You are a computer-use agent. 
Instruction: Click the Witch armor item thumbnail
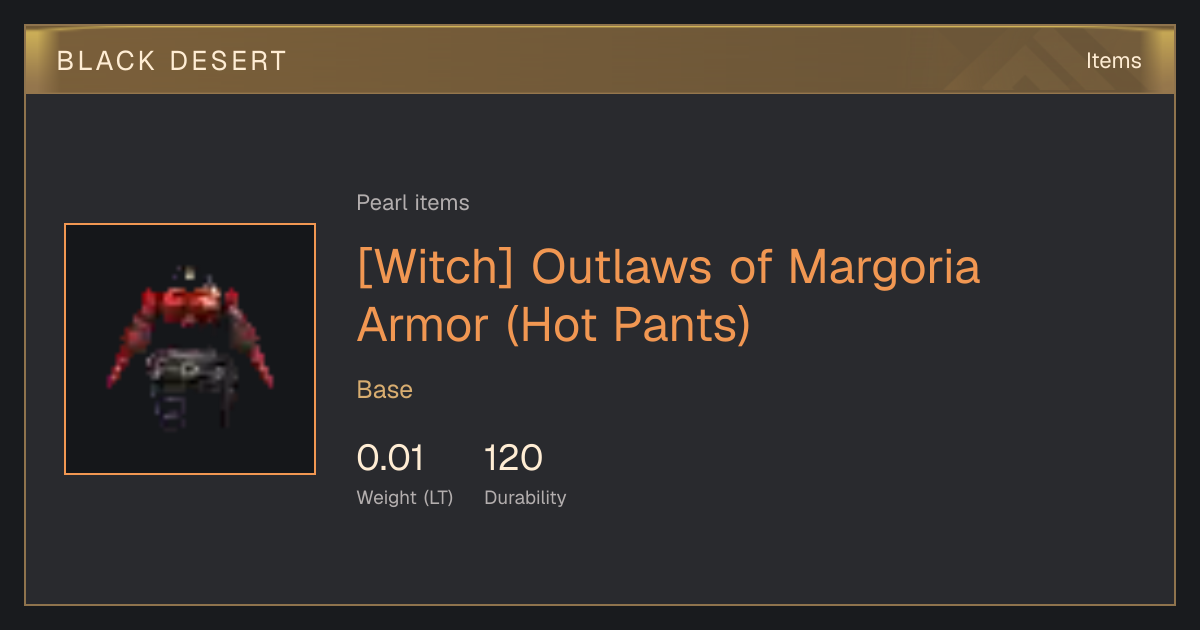190,349
